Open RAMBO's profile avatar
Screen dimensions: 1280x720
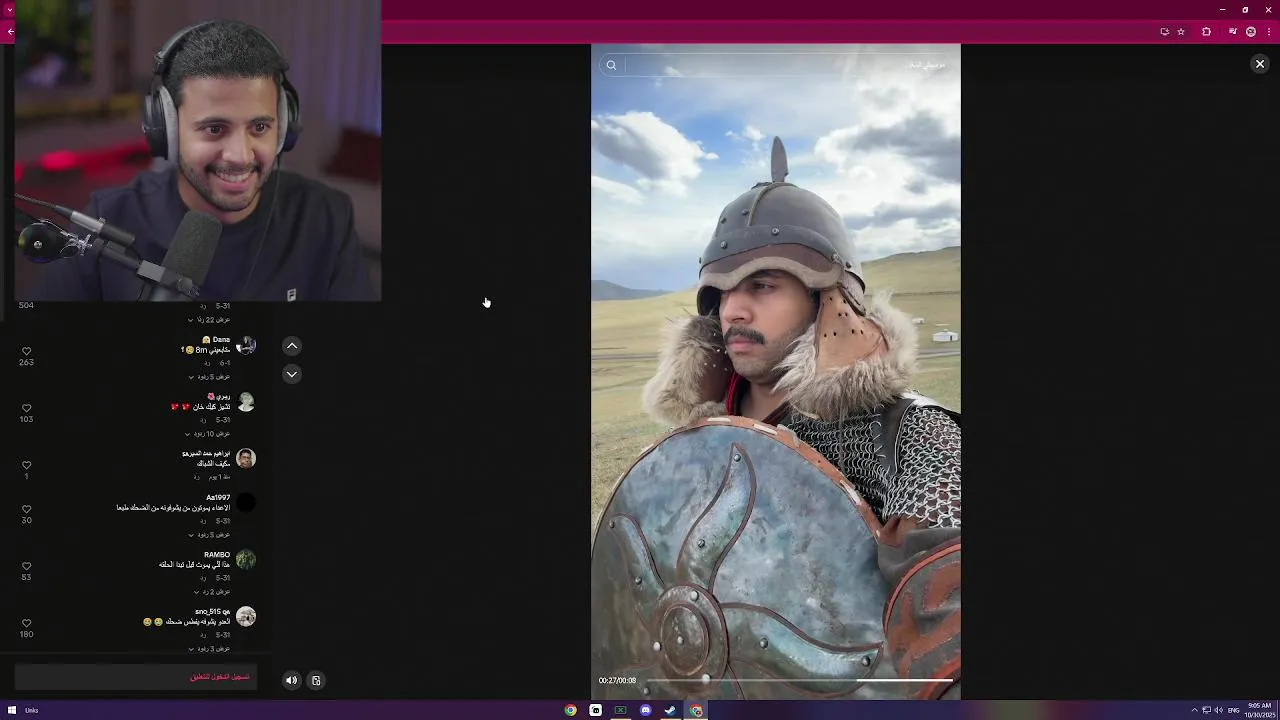[x=246, y=560]
